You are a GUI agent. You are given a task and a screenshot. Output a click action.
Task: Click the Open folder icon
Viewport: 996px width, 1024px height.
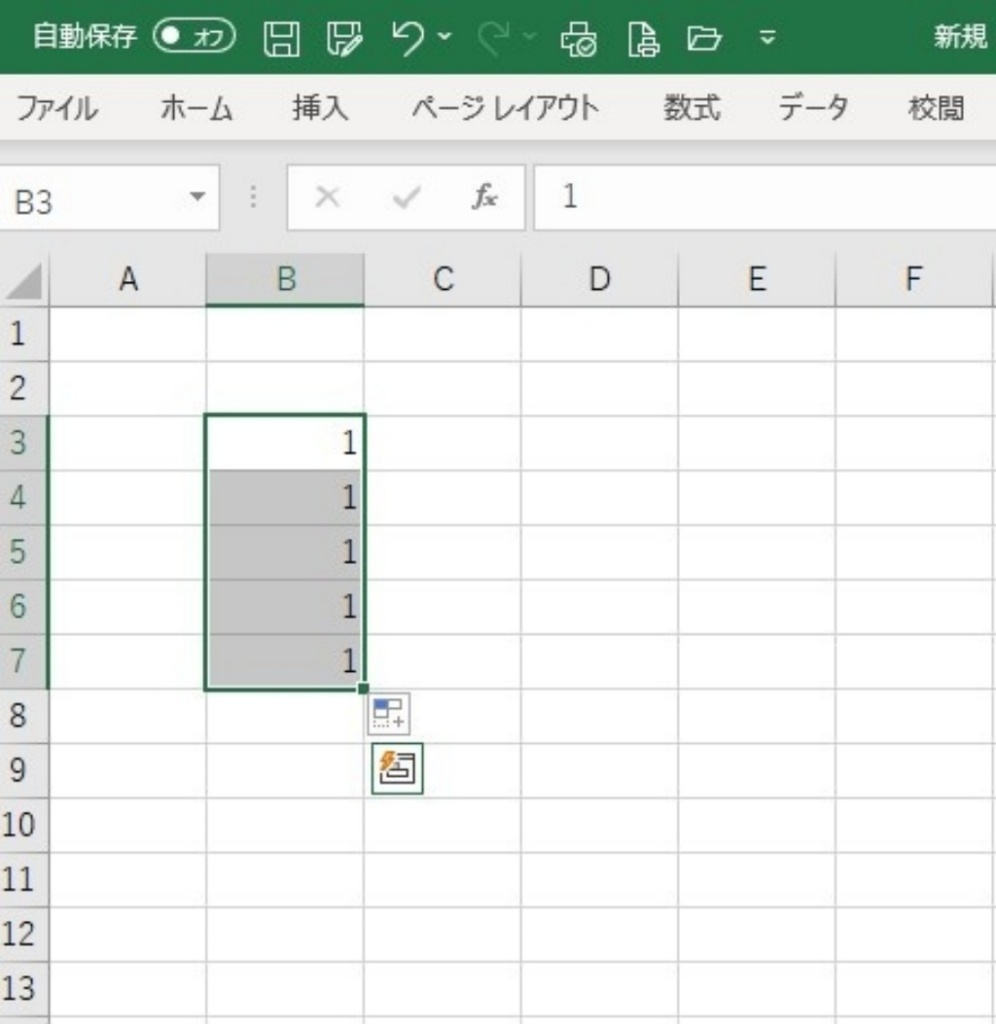click(x=704, y=39)
